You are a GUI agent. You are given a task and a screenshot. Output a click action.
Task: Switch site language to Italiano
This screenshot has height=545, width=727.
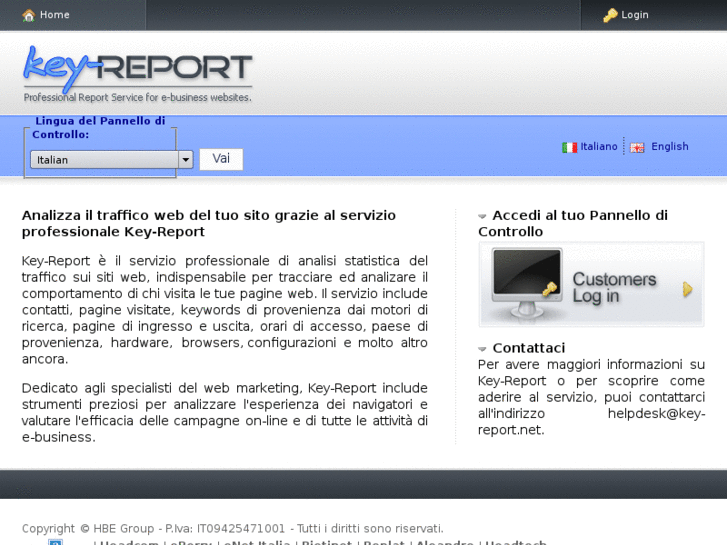599,147
